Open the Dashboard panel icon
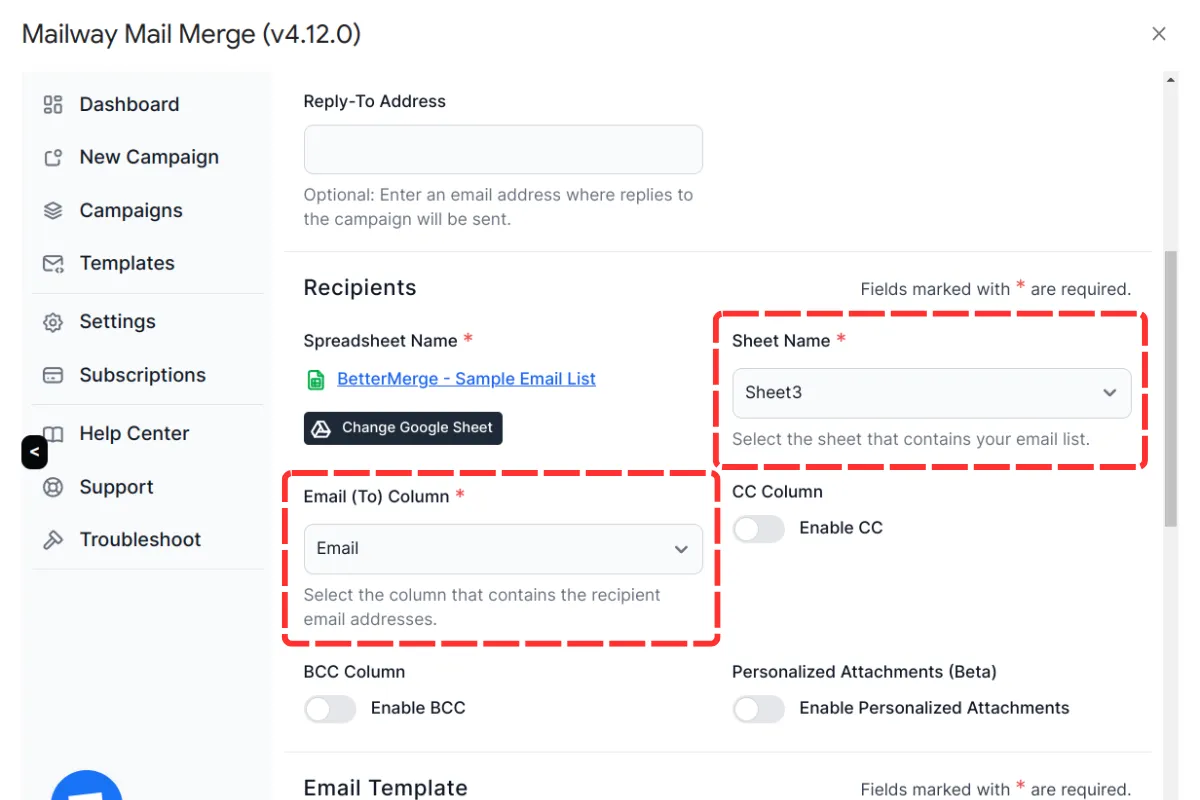The width and height of the screenshot is (1200, 800). (x=53, y=104)
